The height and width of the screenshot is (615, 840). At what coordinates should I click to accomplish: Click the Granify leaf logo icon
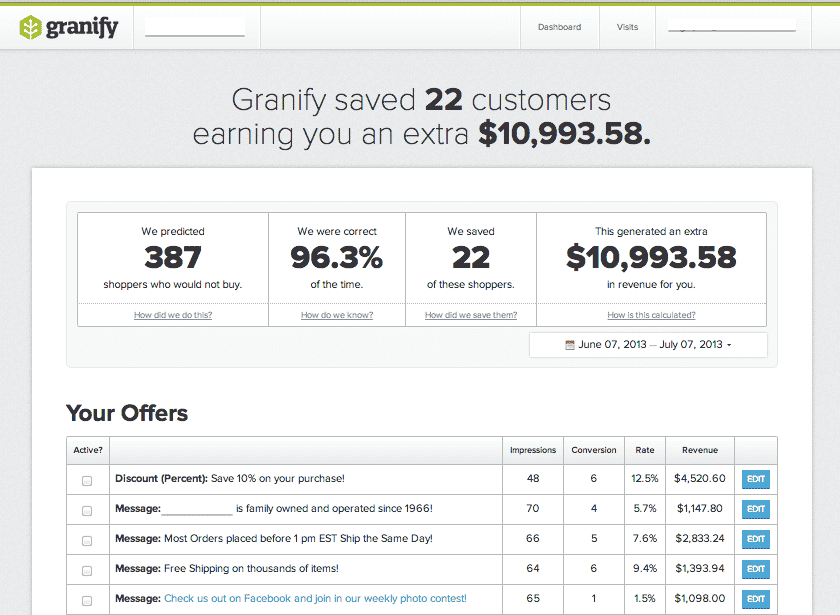point(31,28)
